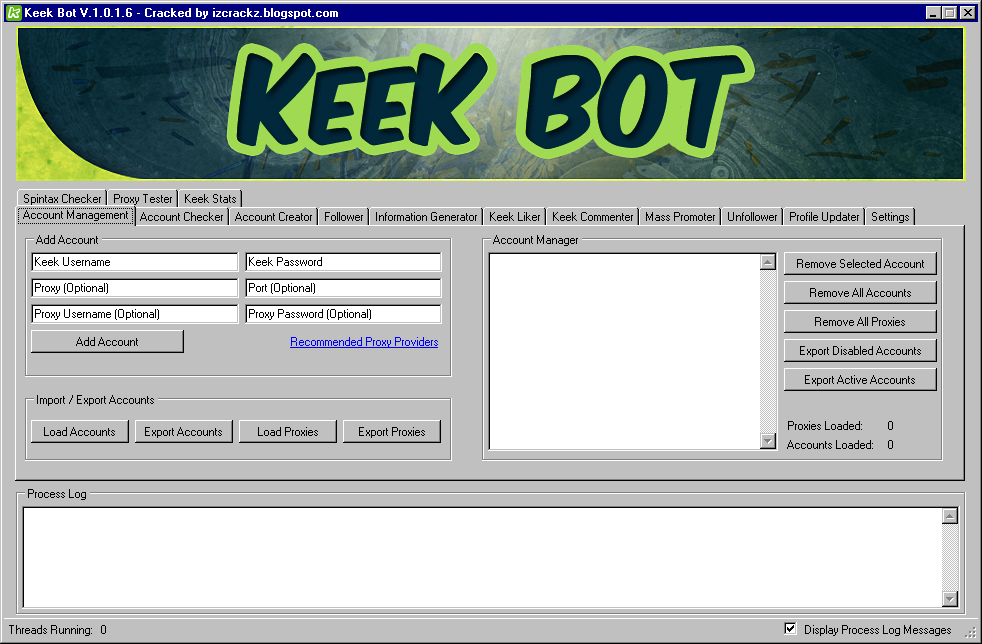Click Process Log scroll down arrow
Viewport: 982px width, 644px height.
tap(950, 599)
